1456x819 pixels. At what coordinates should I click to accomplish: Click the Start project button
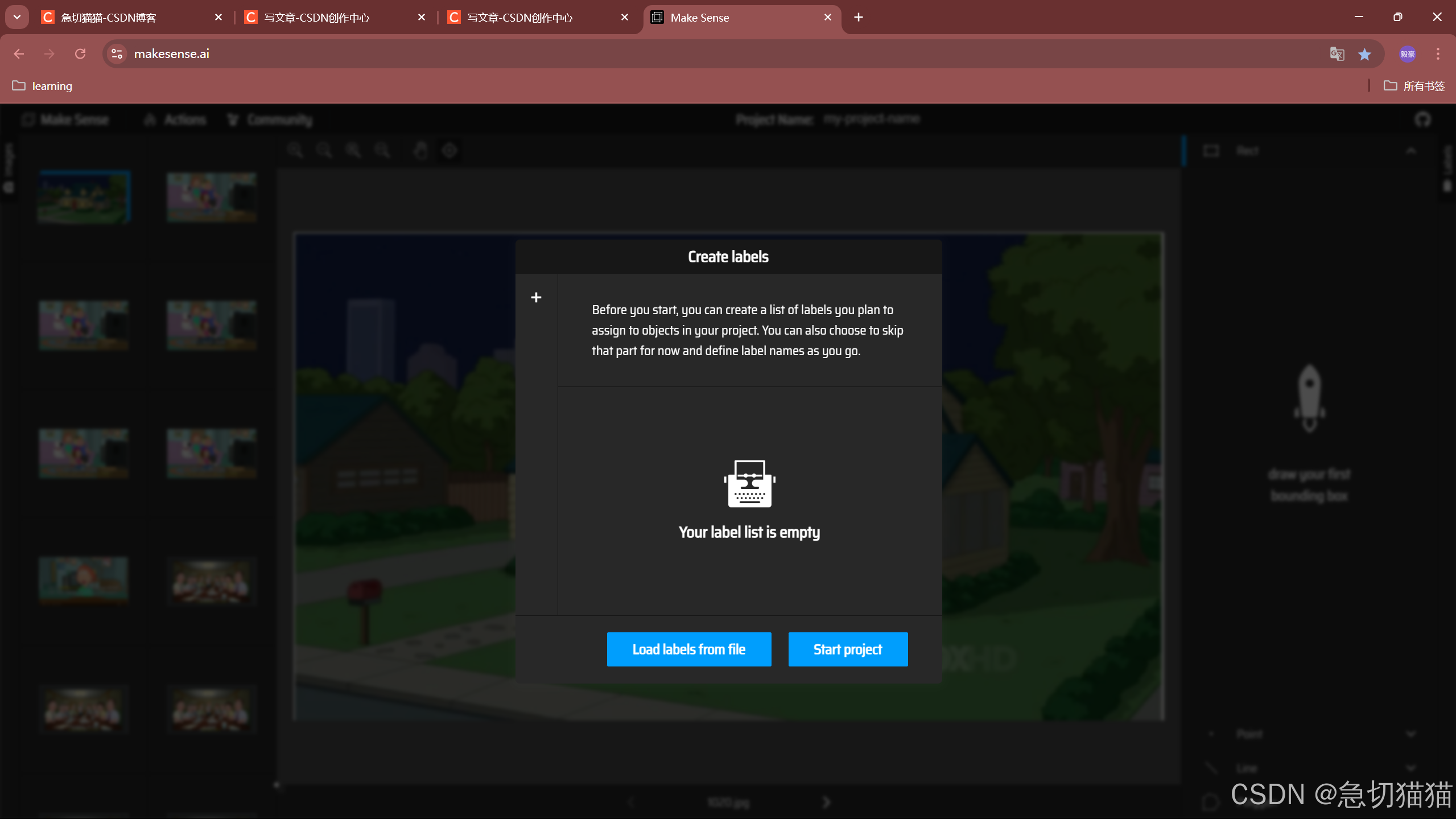tap(847, 649)
